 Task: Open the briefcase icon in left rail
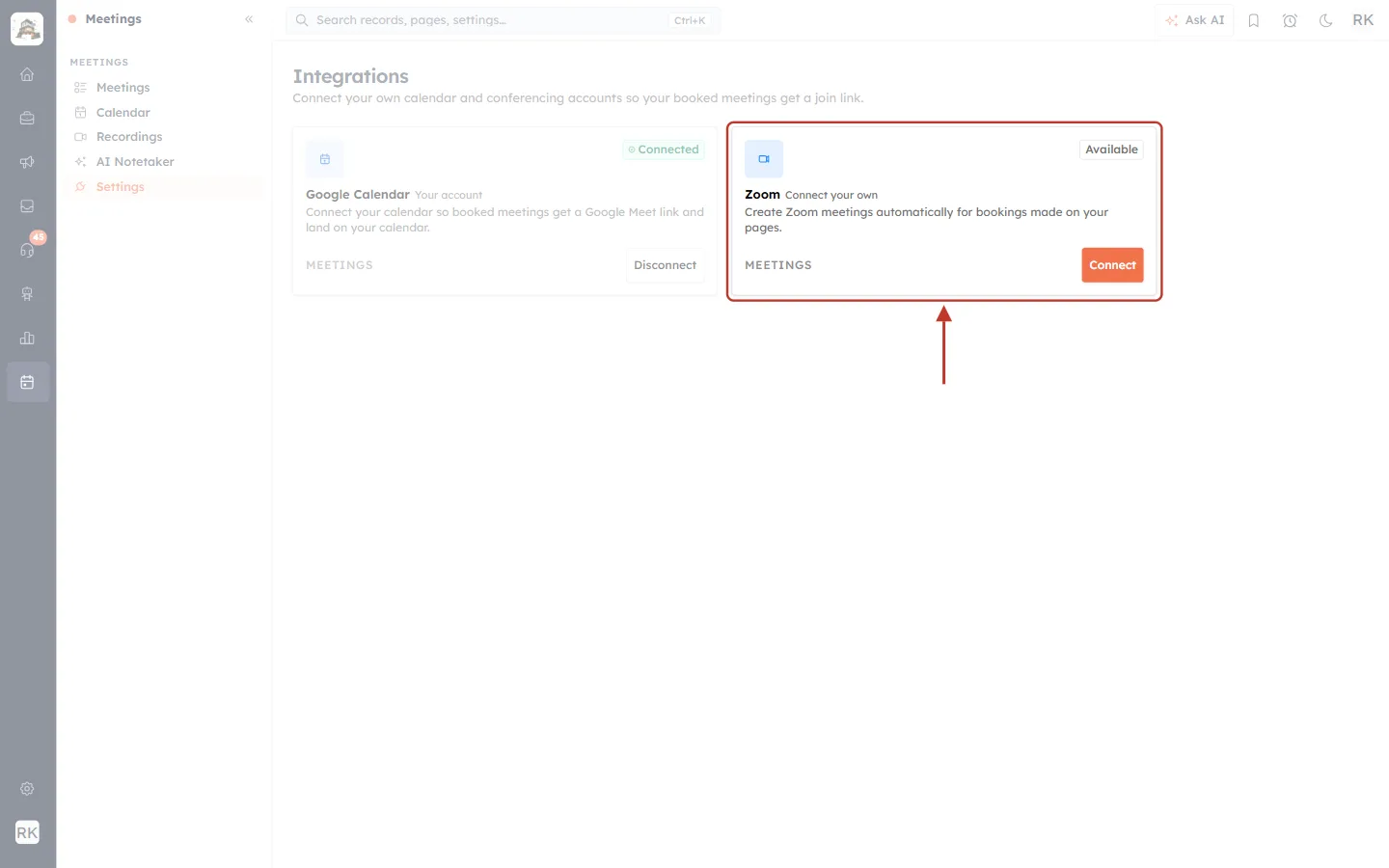(x=27, y=119)
